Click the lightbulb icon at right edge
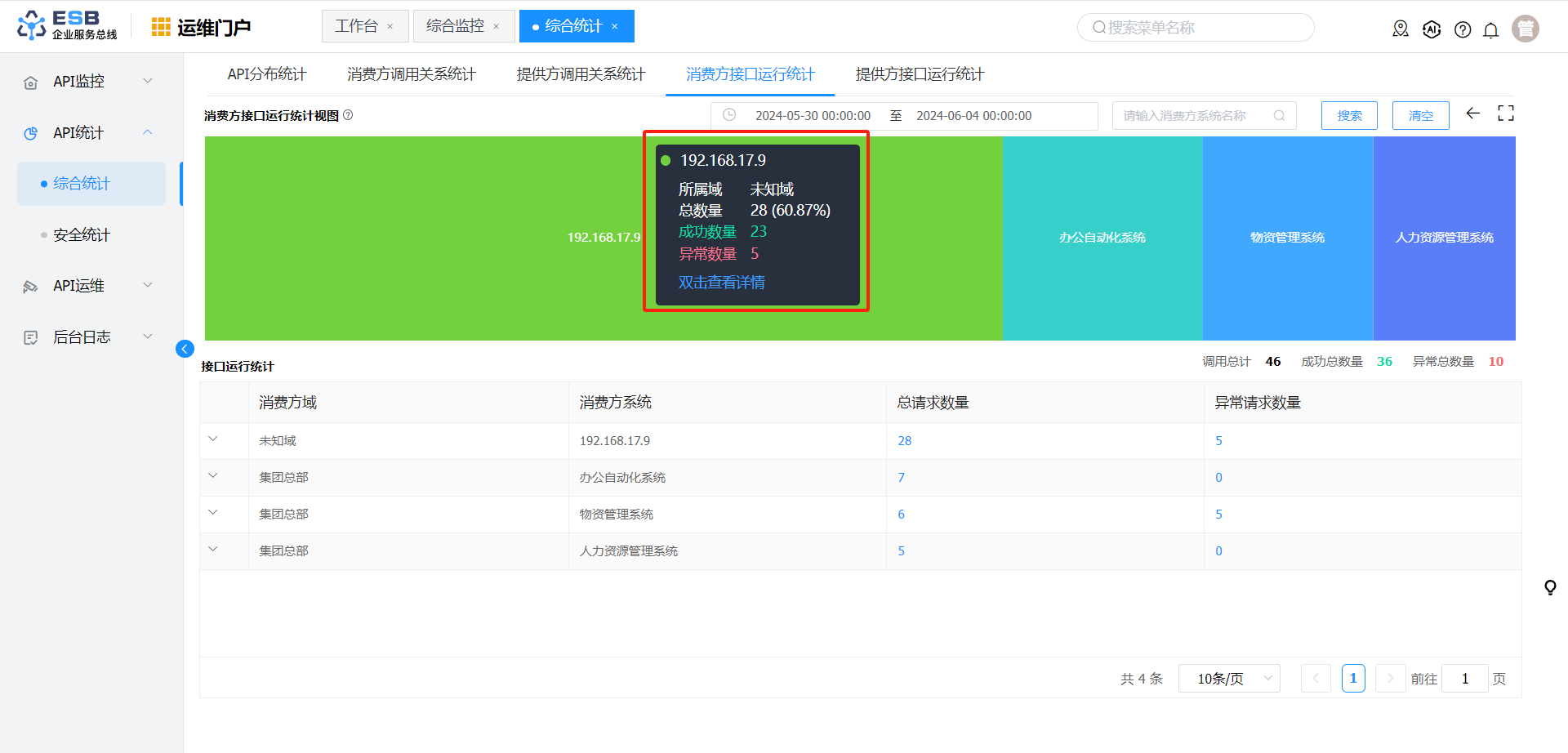1568x753 pixels. pyautogui.click(x=1549, y=587)
